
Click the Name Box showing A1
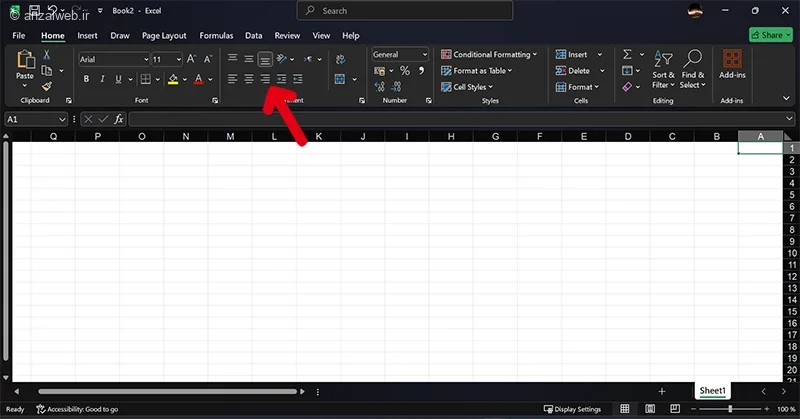(36, 119)
